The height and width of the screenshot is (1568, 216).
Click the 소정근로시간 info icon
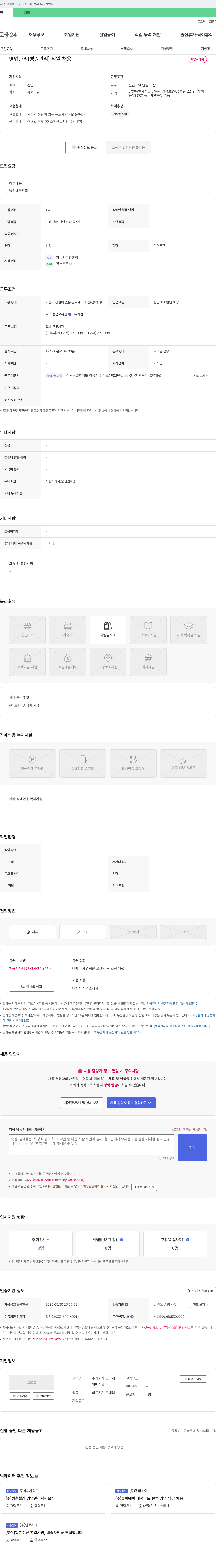click(70, 314)
